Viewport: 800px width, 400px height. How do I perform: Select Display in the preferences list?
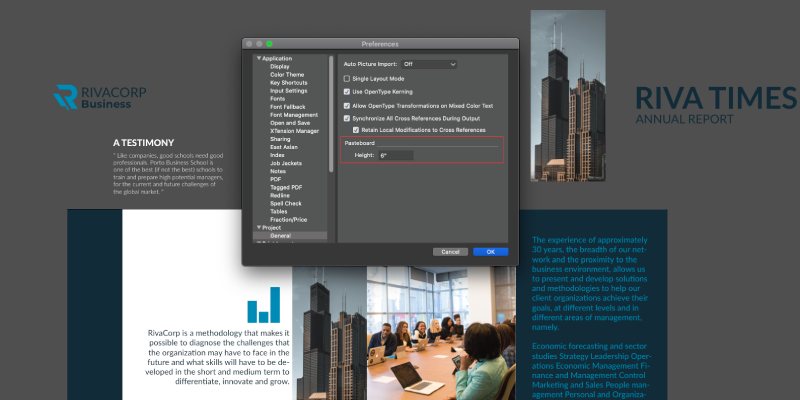(280, 67)
